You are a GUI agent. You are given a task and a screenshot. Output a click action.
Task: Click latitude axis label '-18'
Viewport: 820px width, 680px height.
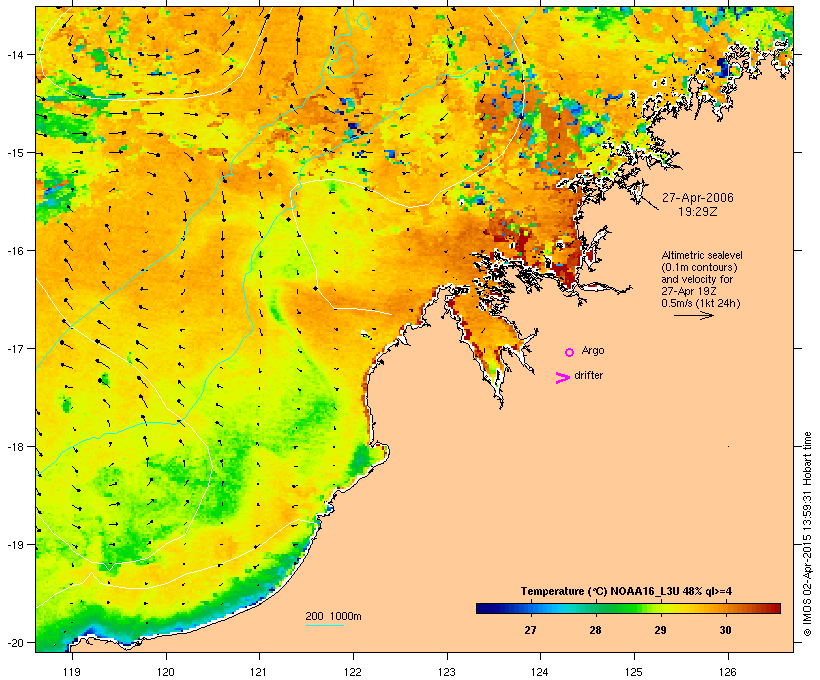14,447
